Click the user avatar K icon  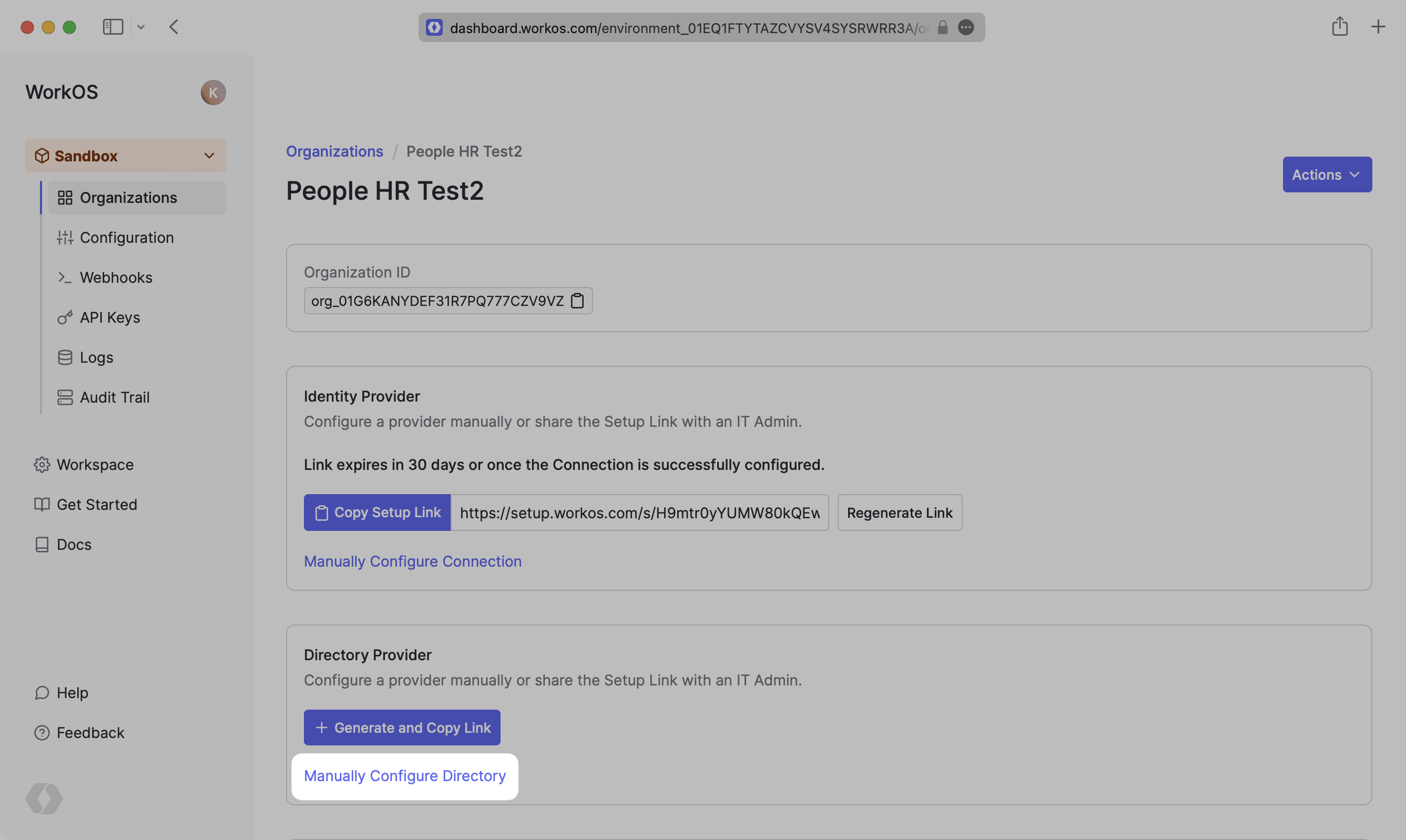(x=213, y=93)
